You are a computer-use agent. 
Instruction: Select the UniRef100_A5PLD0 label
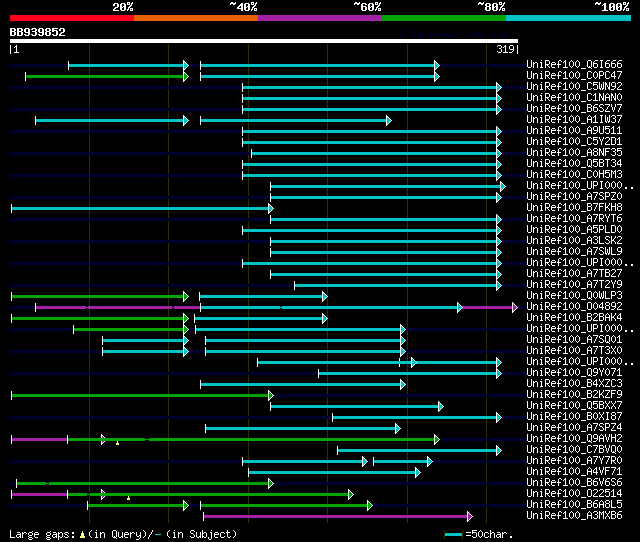pos(574,229)
